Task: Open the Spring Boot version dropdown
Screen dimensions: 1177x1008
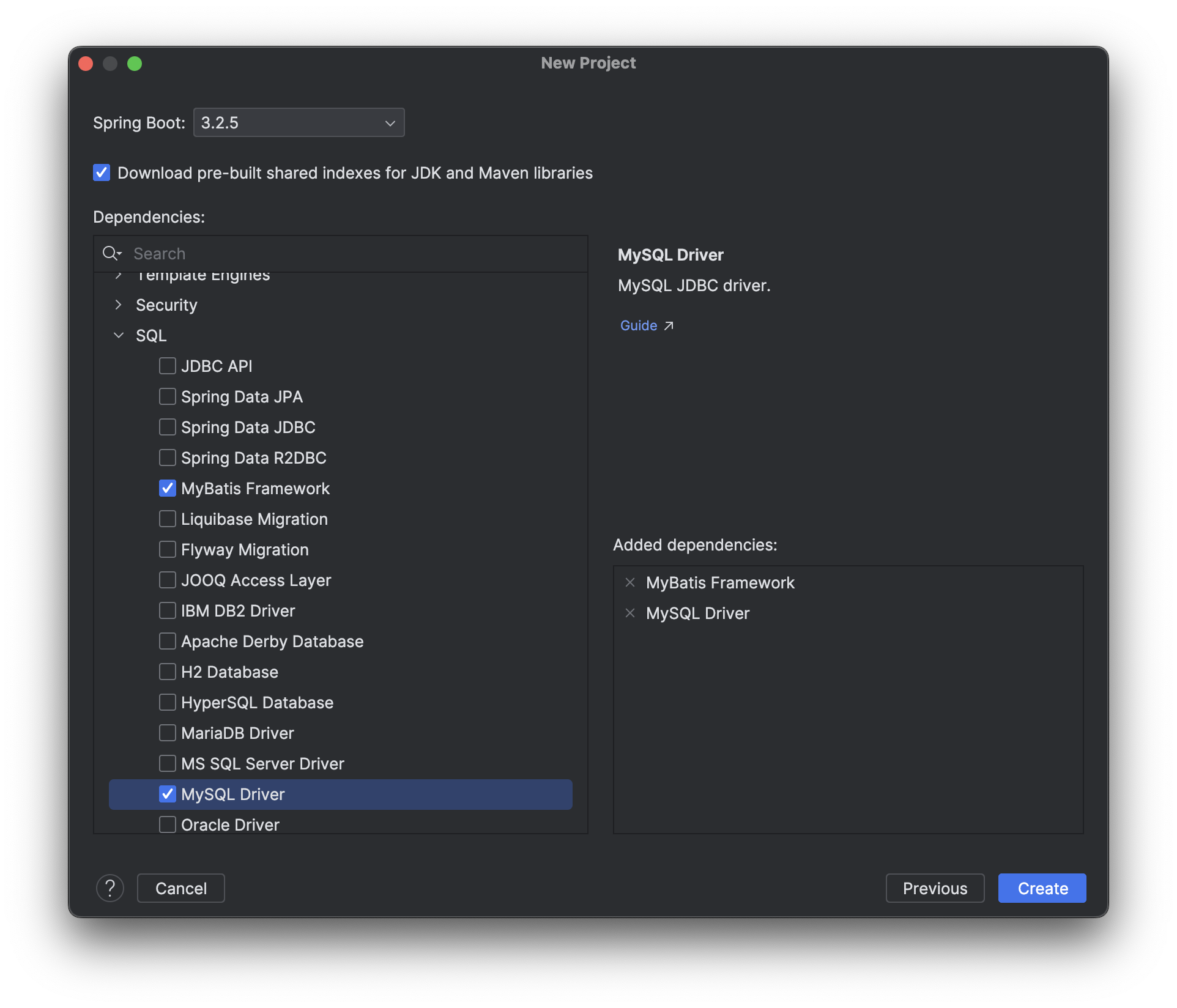Action: (x=299, y=122)
